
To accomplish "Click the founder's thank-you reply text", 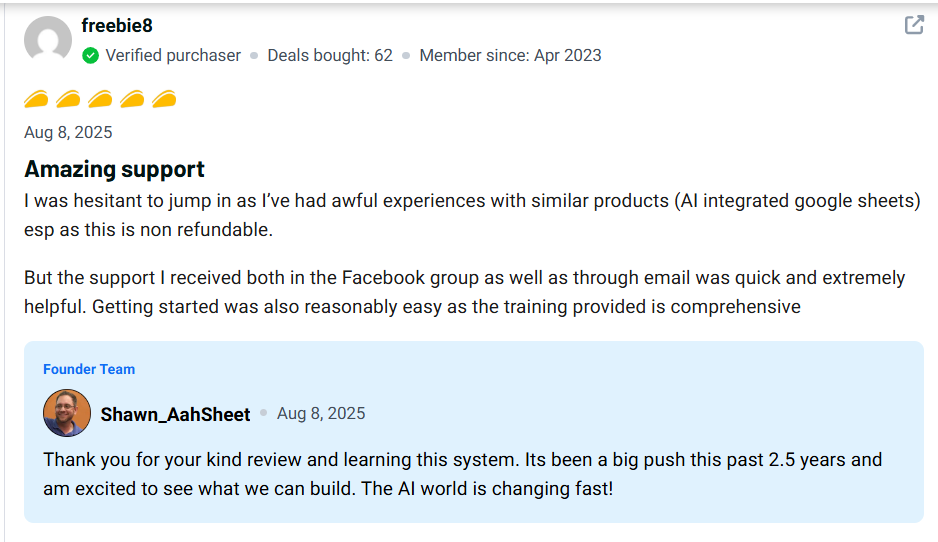I will pos(462,474).
